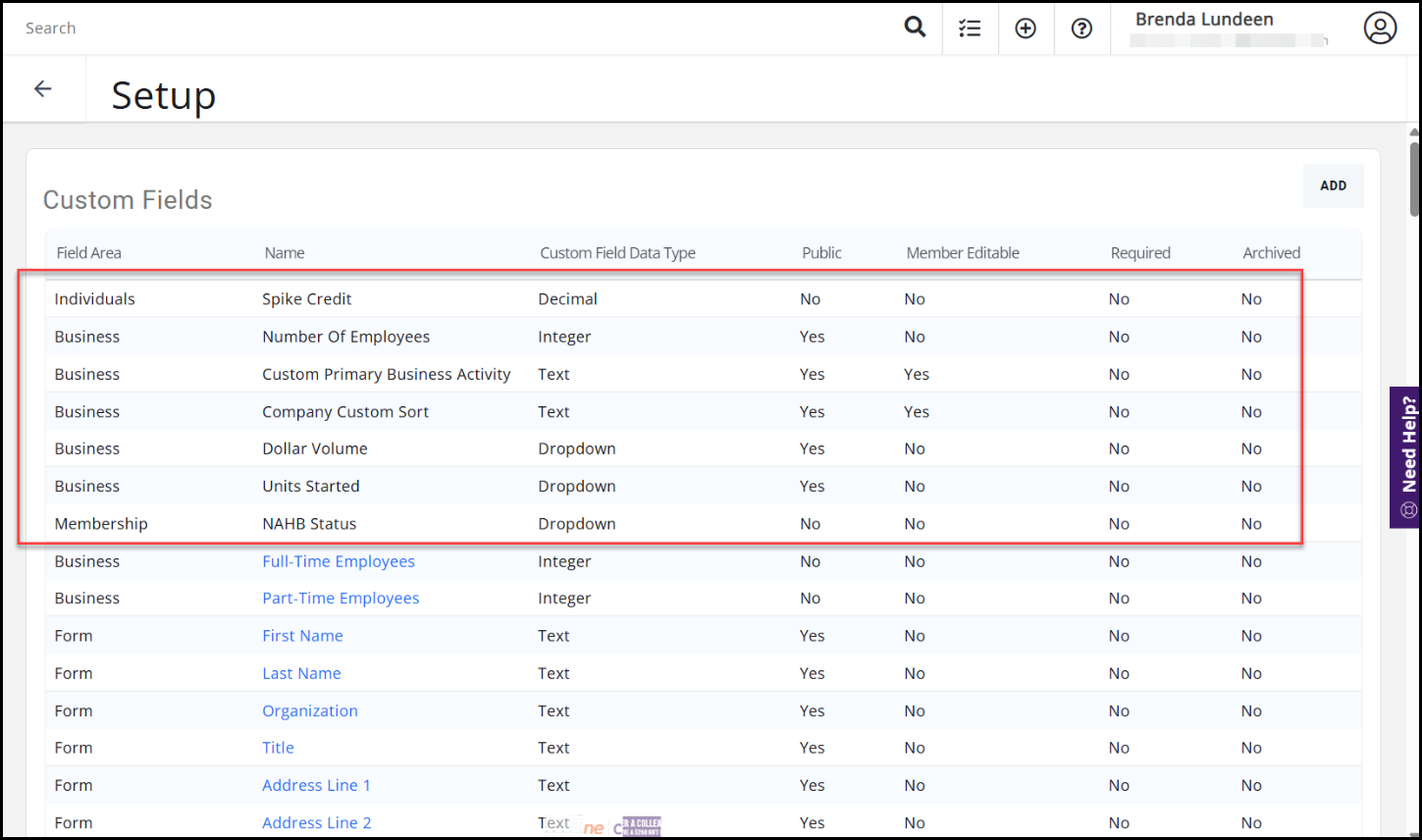
Task: Open the user profile avatar icon
Action: [x=1379, y=28]
